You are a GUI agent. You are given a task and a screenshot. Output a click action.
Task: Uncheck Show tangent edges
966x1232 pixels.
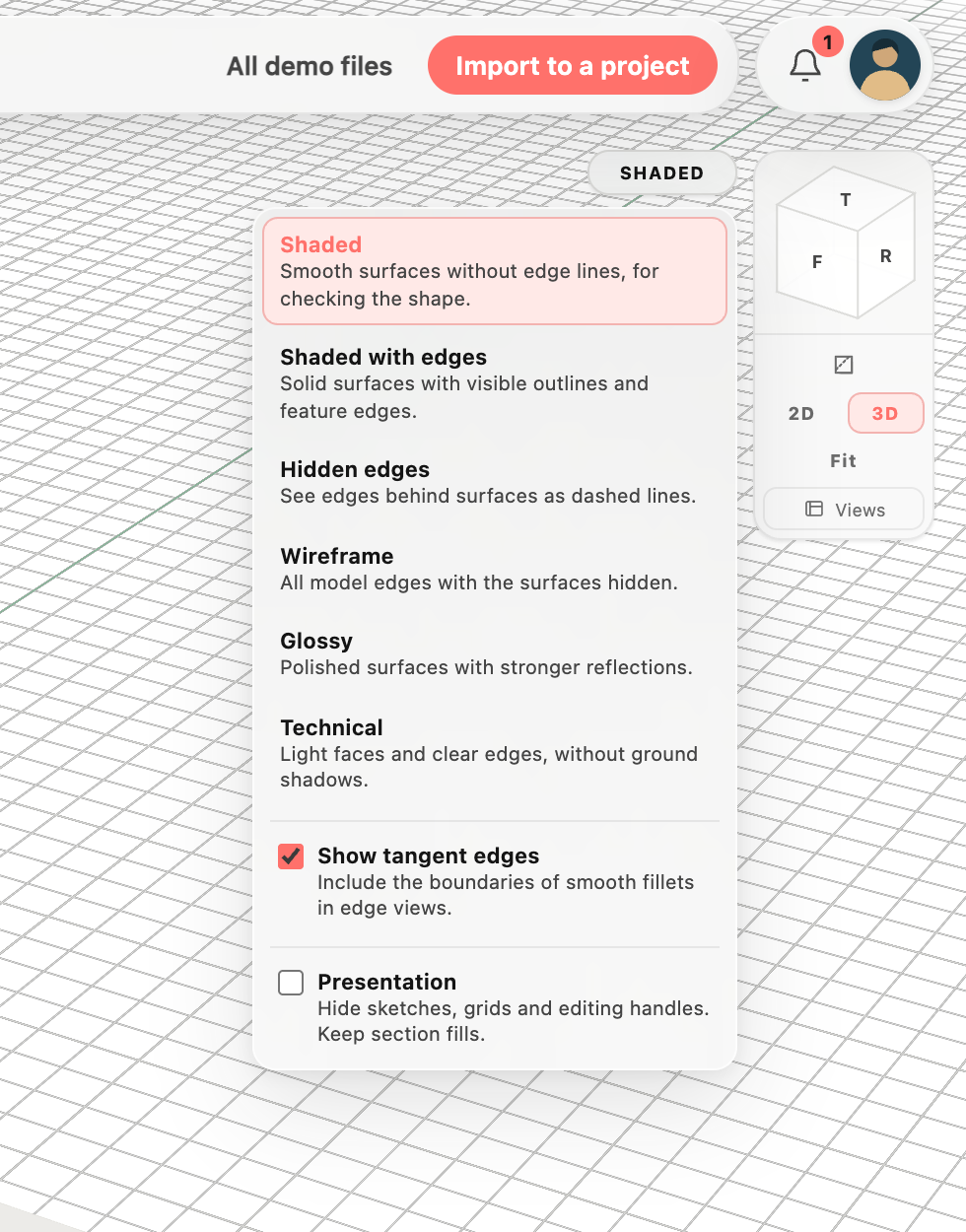coord(291,856)
